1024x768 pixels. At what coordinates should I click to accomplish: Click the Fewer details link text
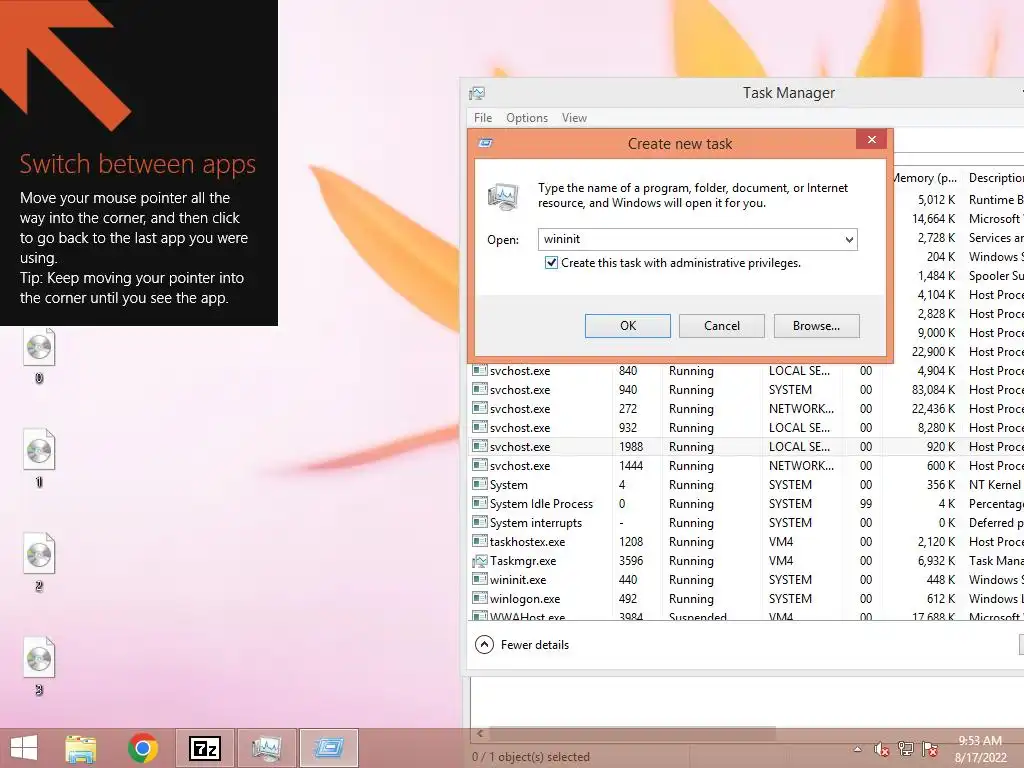535,645
